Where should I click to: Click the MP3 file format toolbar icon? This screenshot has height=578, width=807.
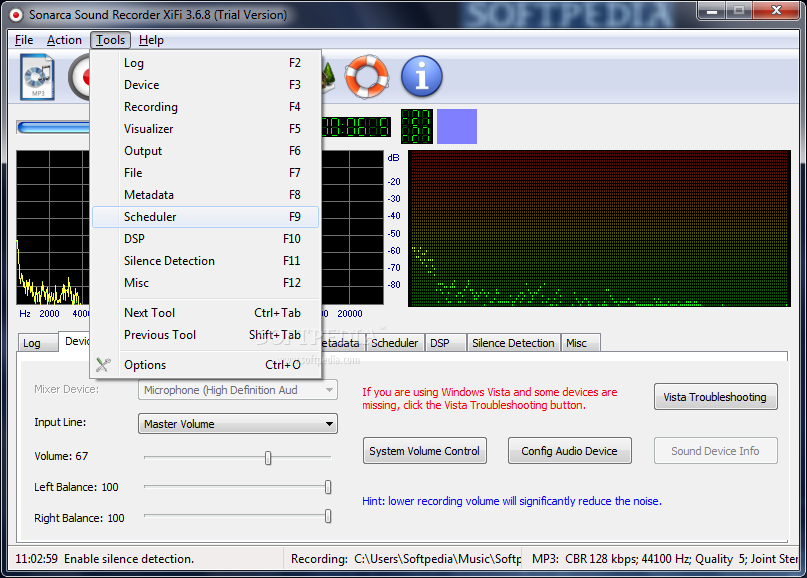click(37, 77)
